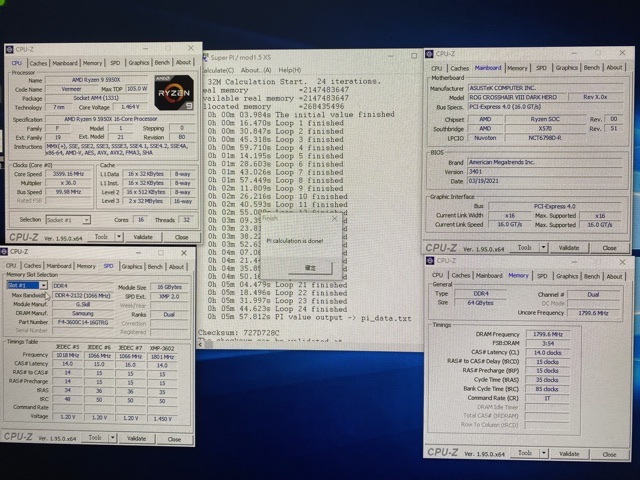Click the Super PI horizontal scrollbar left arrow
The width and height of the screenshot is (640, 480).
(200, 344)
